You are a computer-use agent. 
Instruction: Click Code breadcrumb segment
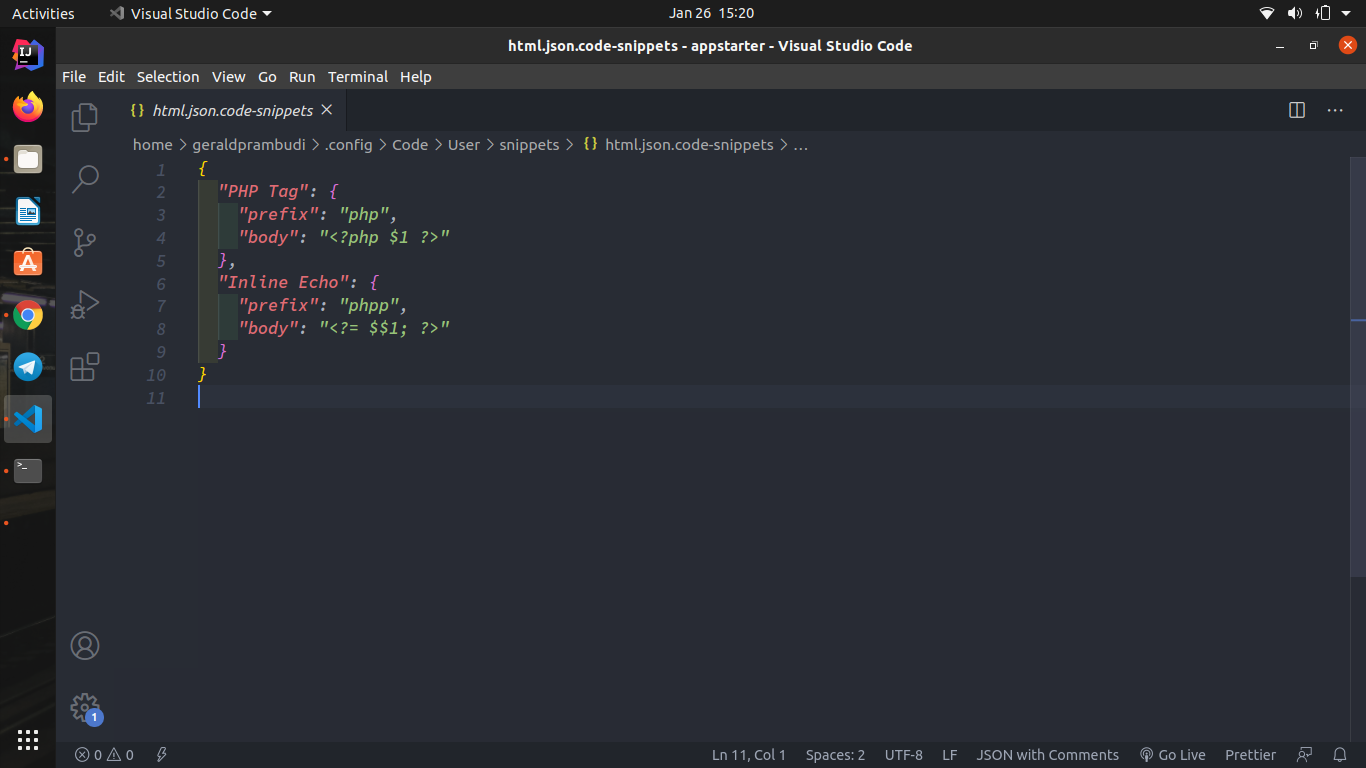coord(410,145)
